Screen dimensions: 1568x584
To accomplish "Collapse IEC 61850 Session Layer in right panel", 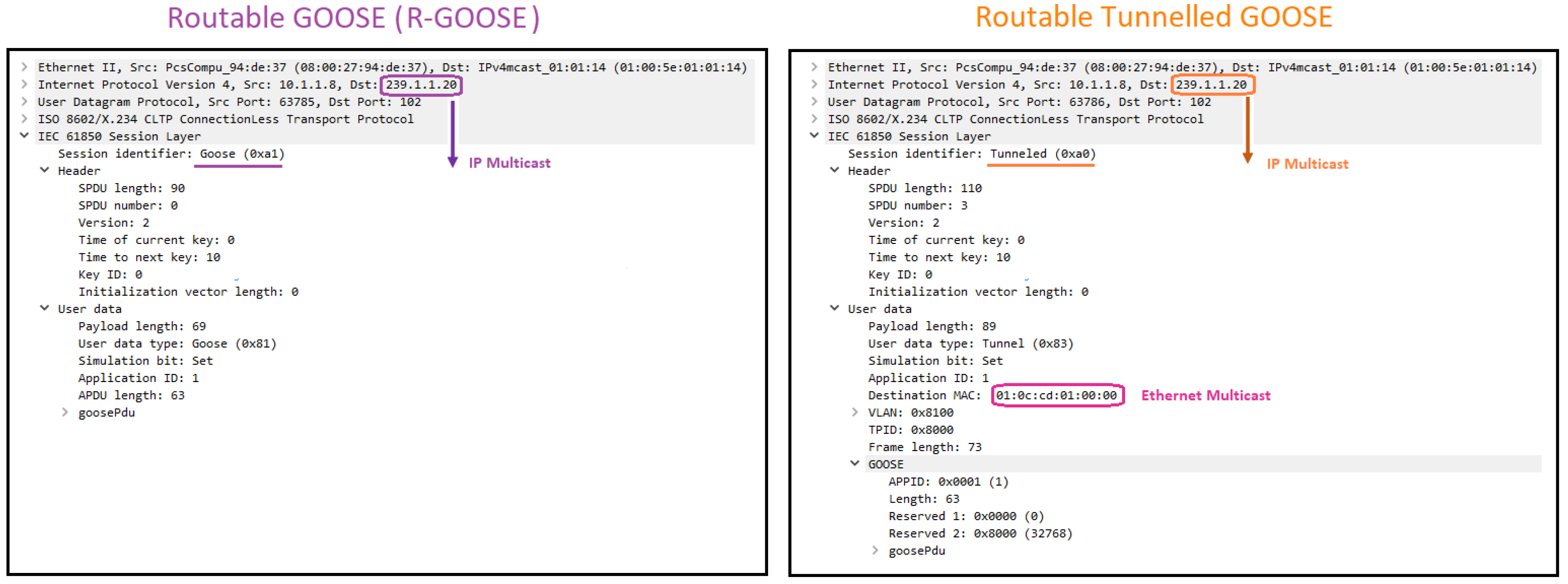I will (814, 135).
